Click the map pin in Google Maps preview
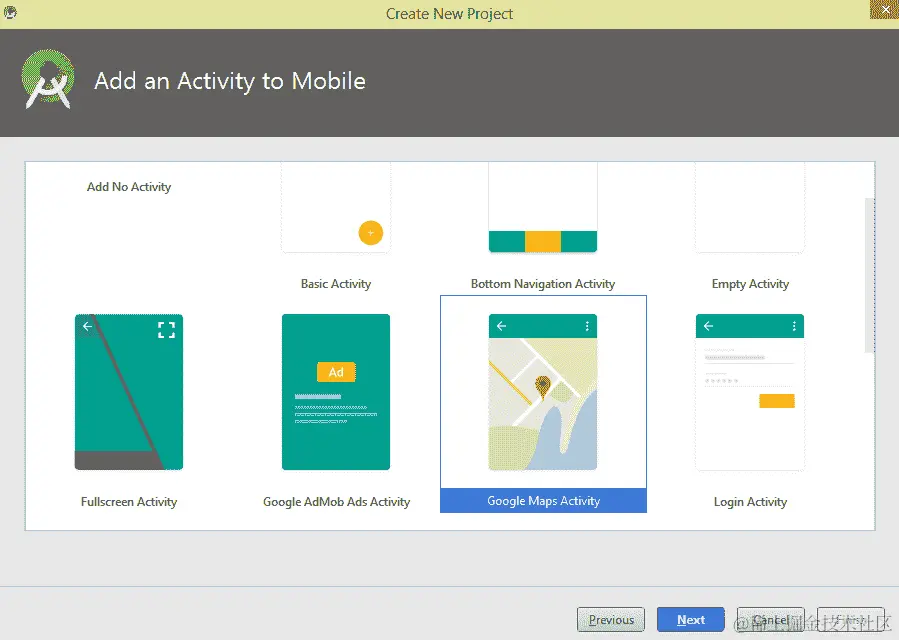This screenshot has width=899, height=640. [x=542, y=387]
